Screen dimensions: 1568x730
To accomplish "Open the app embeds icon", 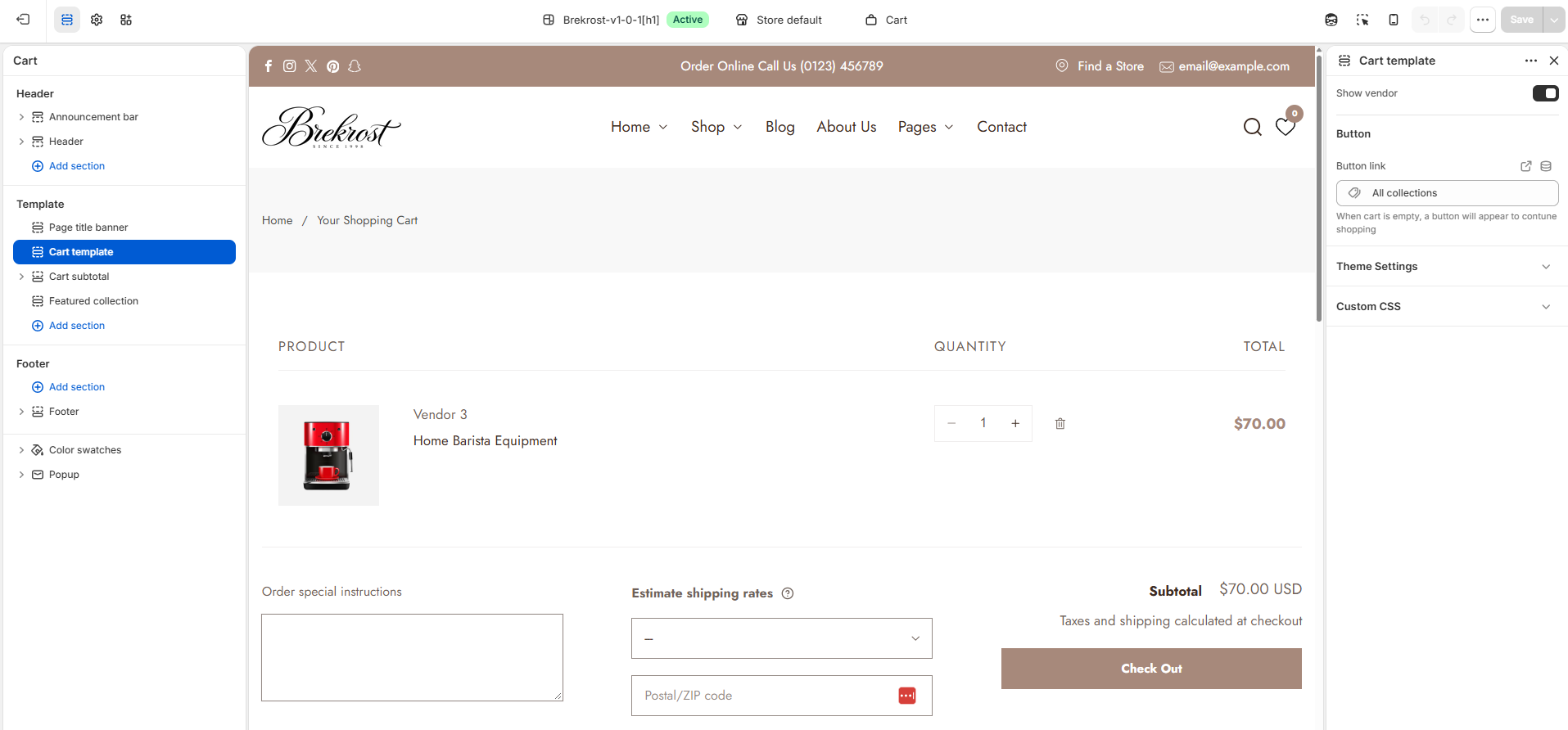I will click(x=126, y=20).
